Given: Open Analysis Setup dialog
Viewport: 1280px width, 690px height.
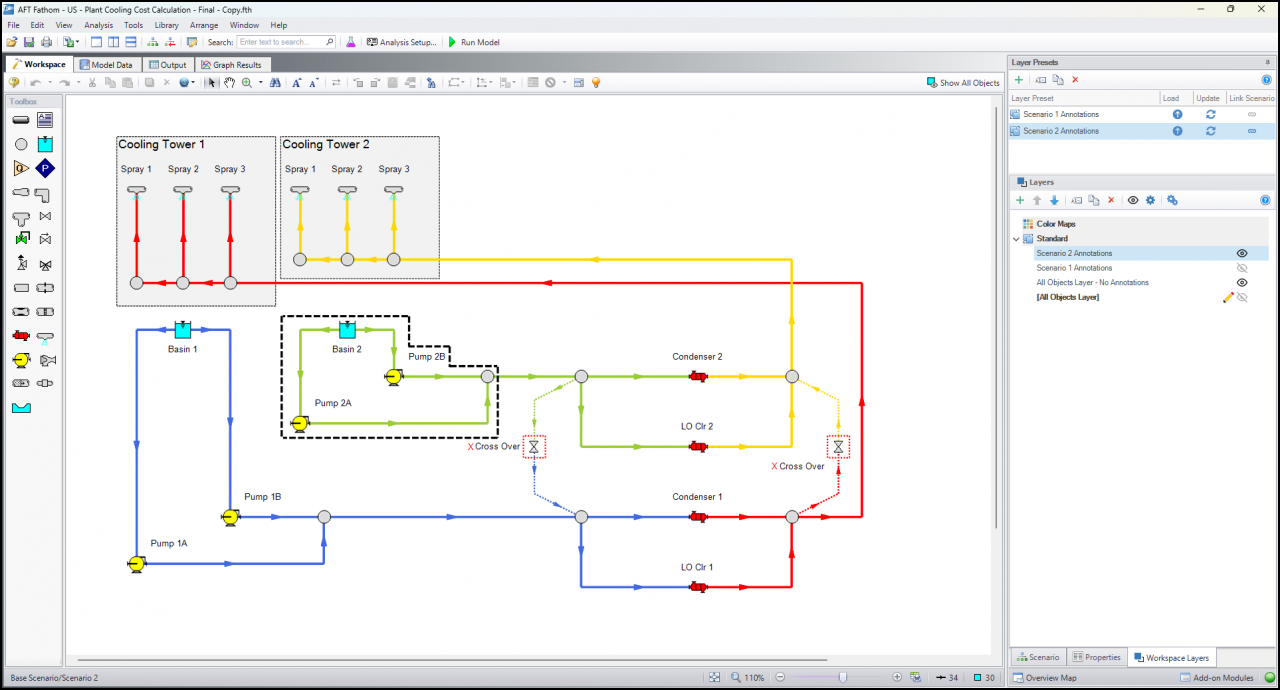Looking at the screenshot, I should pos(402,42).
